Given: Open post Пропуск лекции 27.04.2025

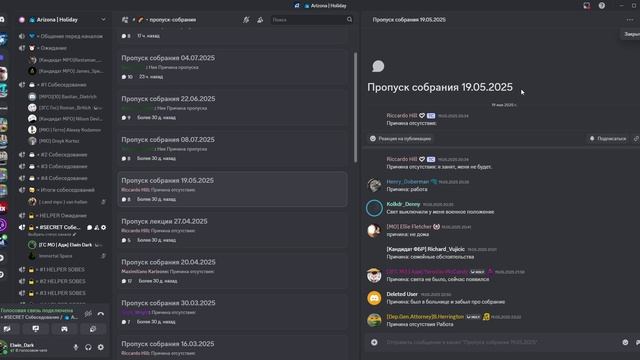Looking at the screenshot, I should point(232,230).
